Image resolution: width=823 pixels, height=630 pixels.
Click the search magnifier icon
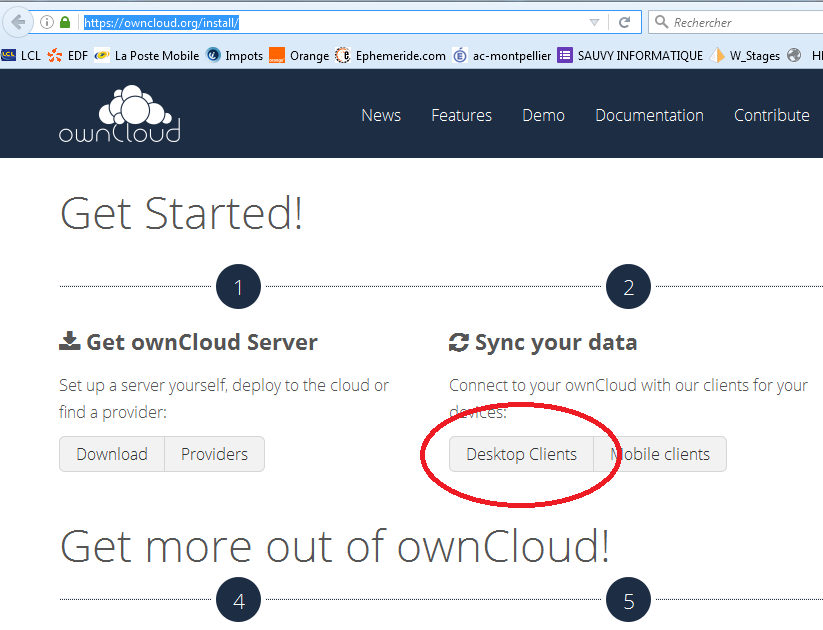click(661, 22)
